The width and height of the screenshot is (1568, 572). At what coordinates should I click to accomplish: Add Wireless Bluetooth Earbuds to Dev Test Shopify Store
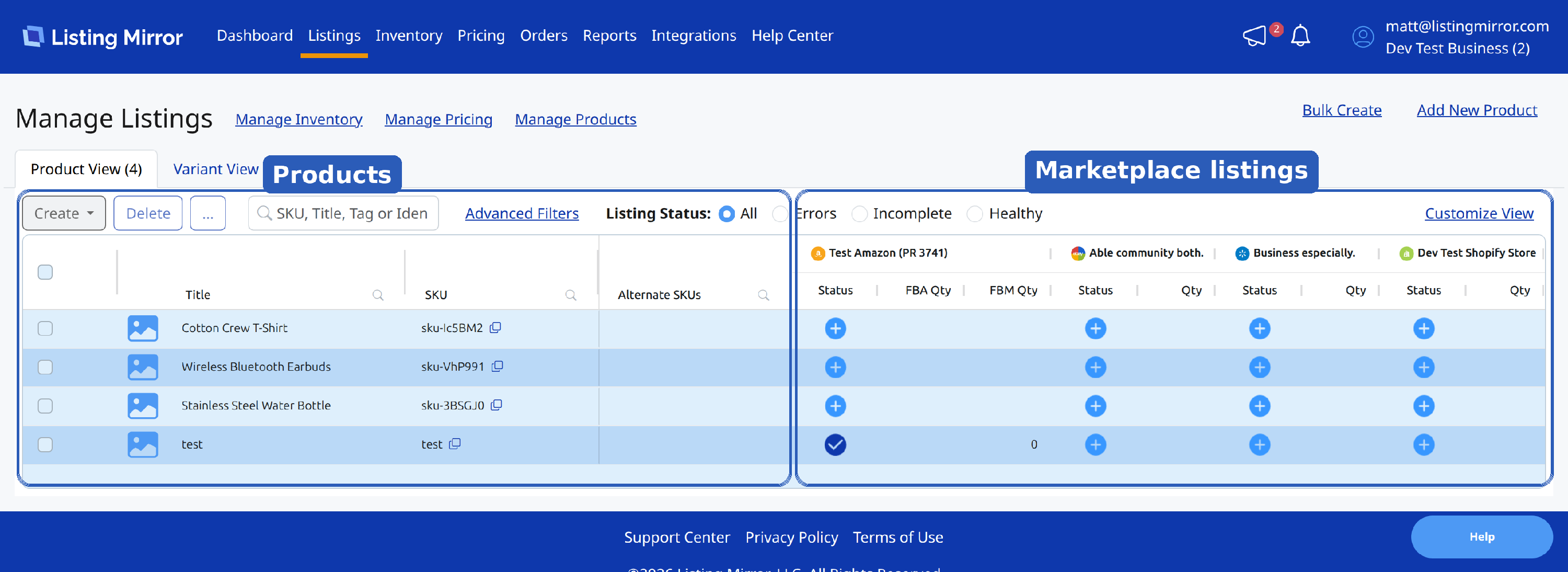(1424, 368)
